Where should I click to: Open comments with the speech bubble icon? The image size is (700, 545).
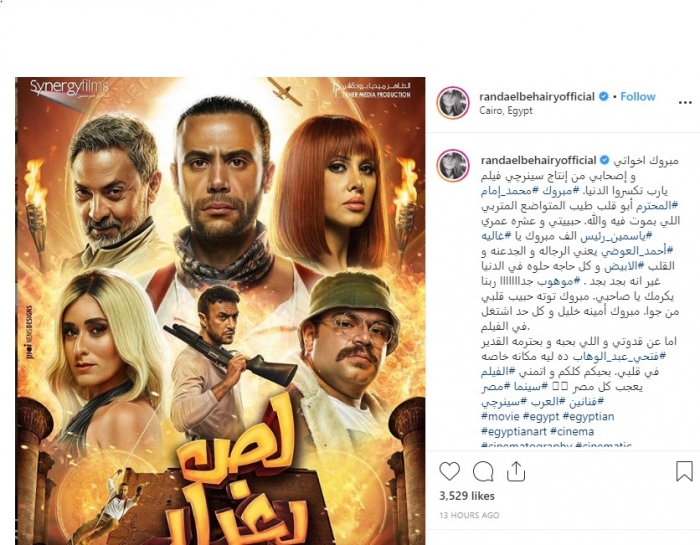click(x=483, y=471)
